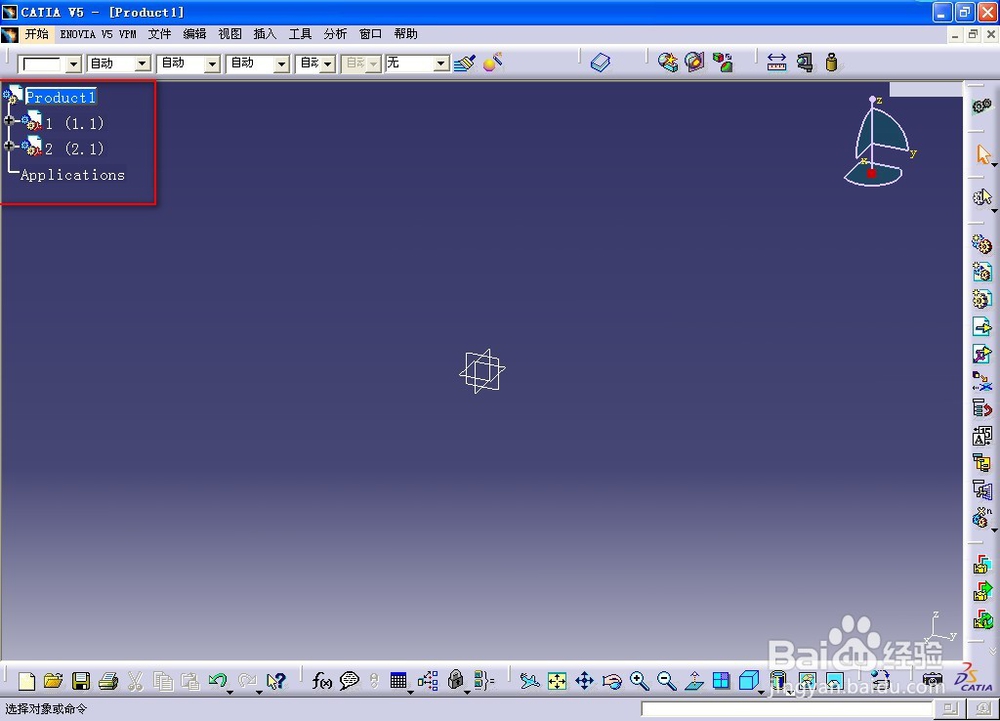The image size is (1000, 721).
Task: Click the paintbrush format painter icon
Action: [465, 62]
